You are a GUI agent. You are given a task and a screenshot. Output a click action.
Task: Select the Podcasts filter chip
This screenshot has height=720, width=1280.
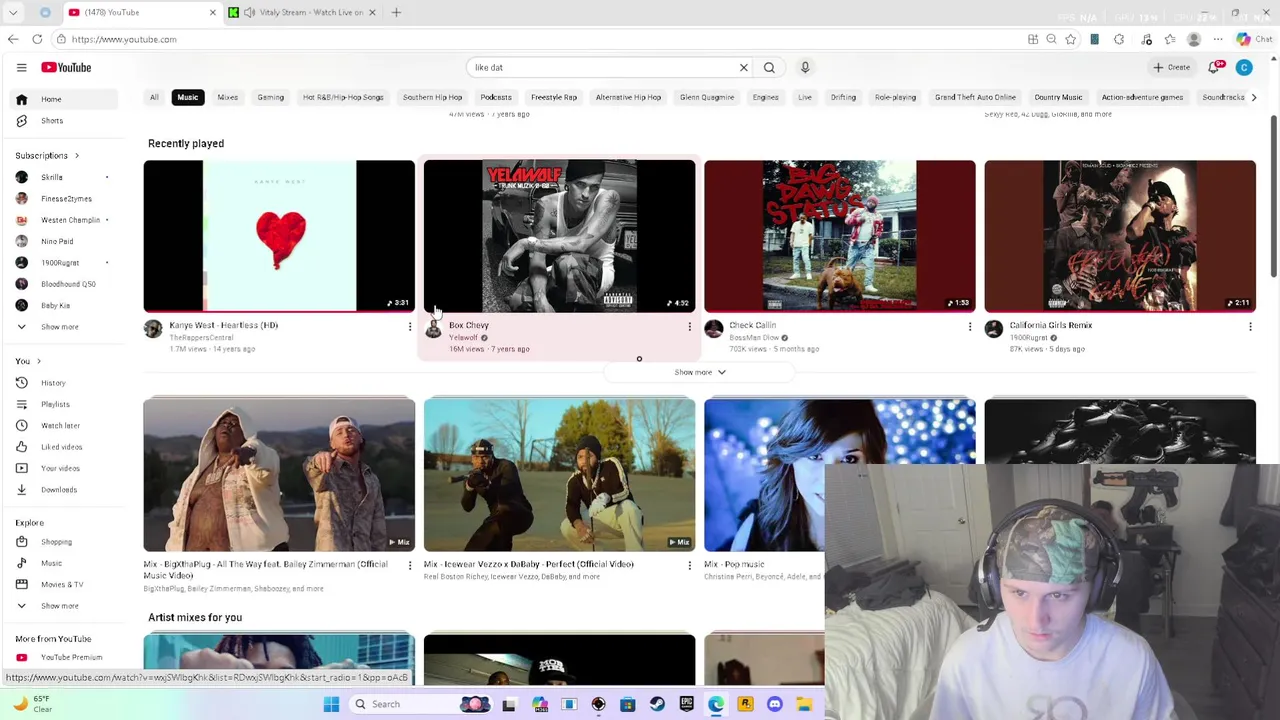[x=496, y=97]
